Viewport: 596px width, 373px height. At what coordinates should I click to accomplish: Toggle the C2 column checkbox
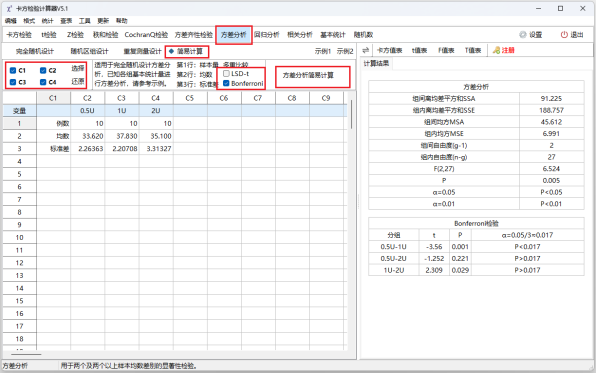pos(43,70)
